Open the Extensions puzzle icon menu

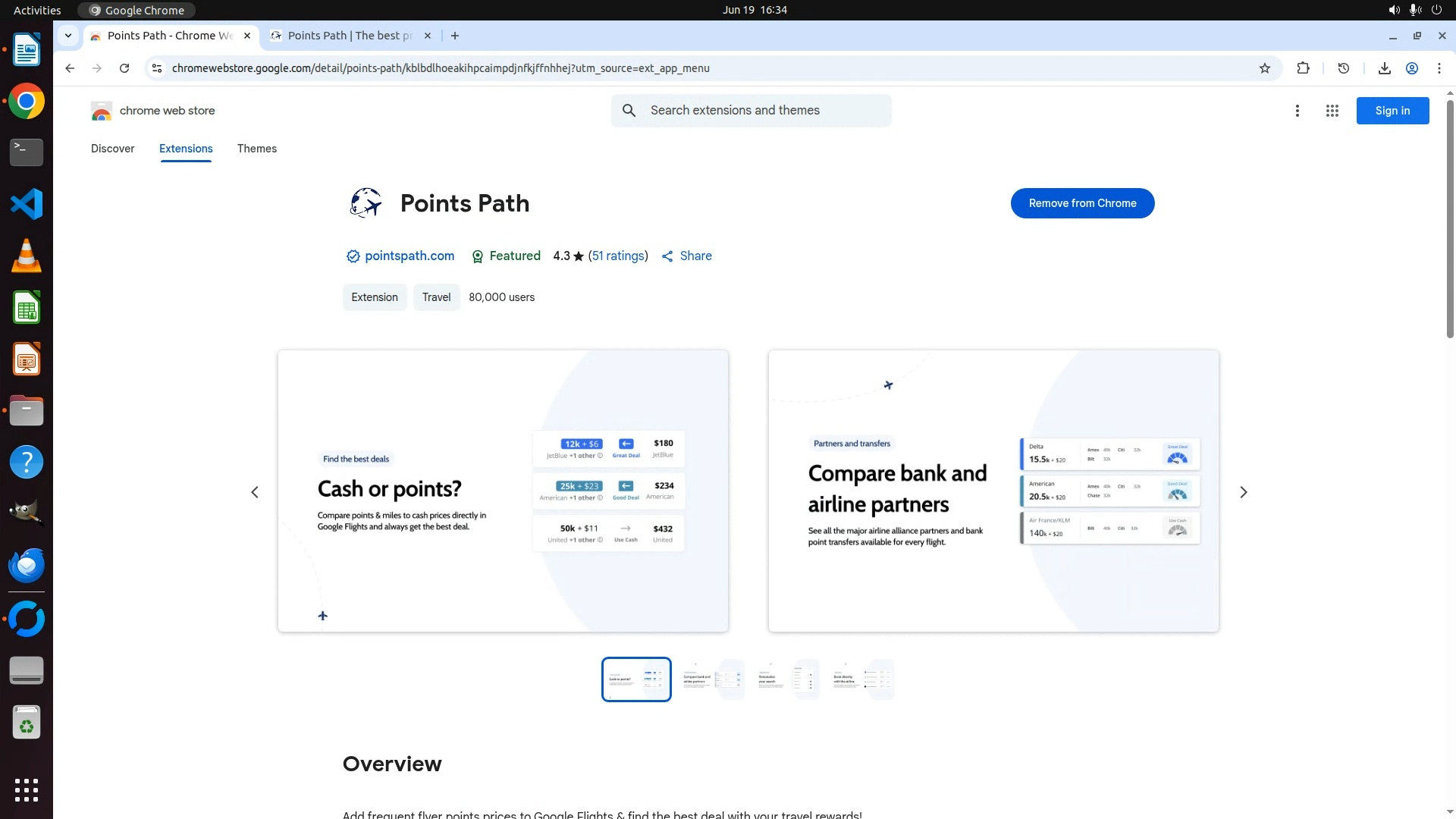pyautogui.click(x=1303, y=68)
